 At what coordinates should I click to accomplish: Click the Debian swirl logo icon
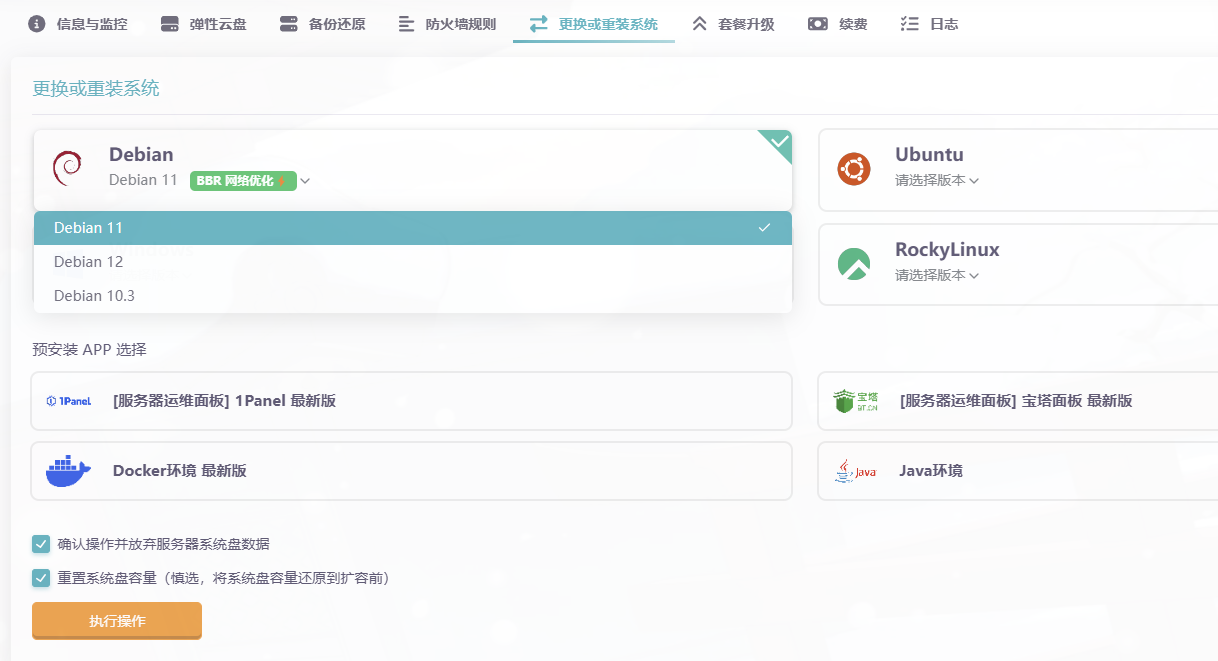coord(67,168)
